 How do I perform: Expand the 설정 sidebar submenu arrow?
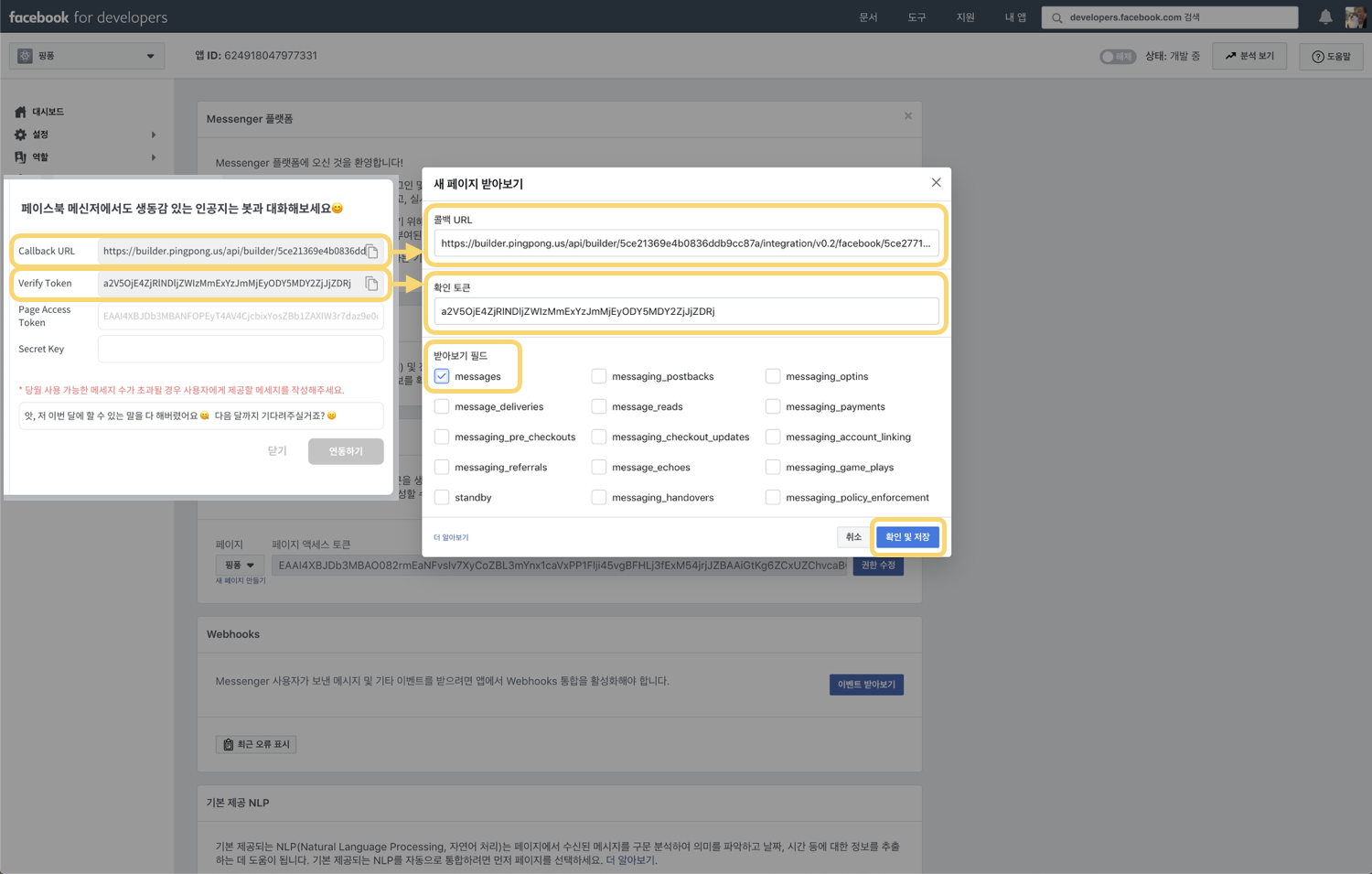[154, 135]
